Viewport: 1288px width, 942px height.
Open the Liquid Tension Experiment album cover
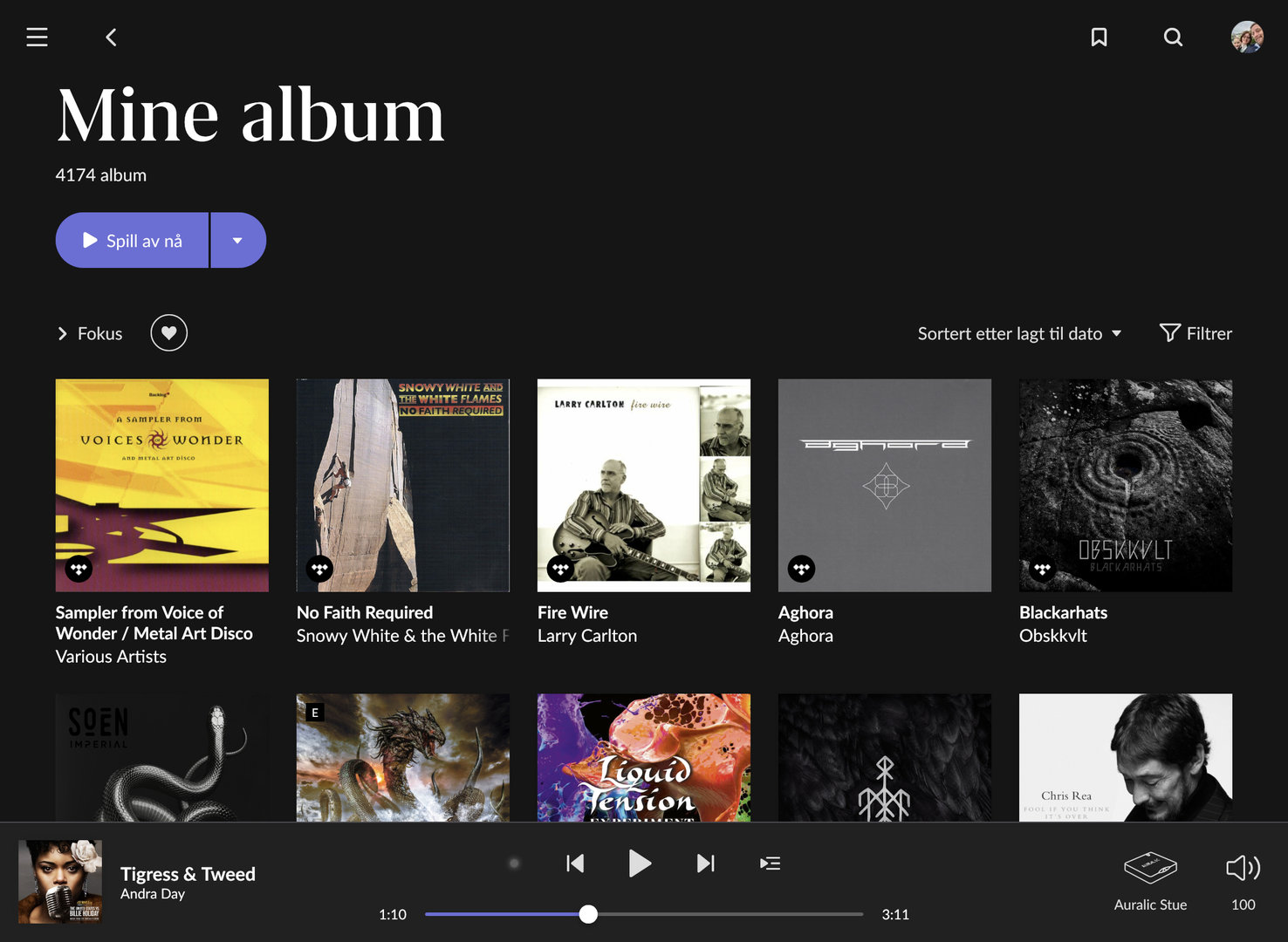[x=644, y=757]
